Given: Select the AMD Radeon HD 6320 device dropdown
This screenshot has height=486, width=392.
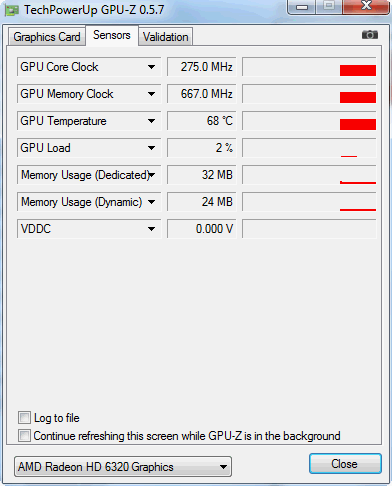Looking at the screenshot, I should pos(123,467).
